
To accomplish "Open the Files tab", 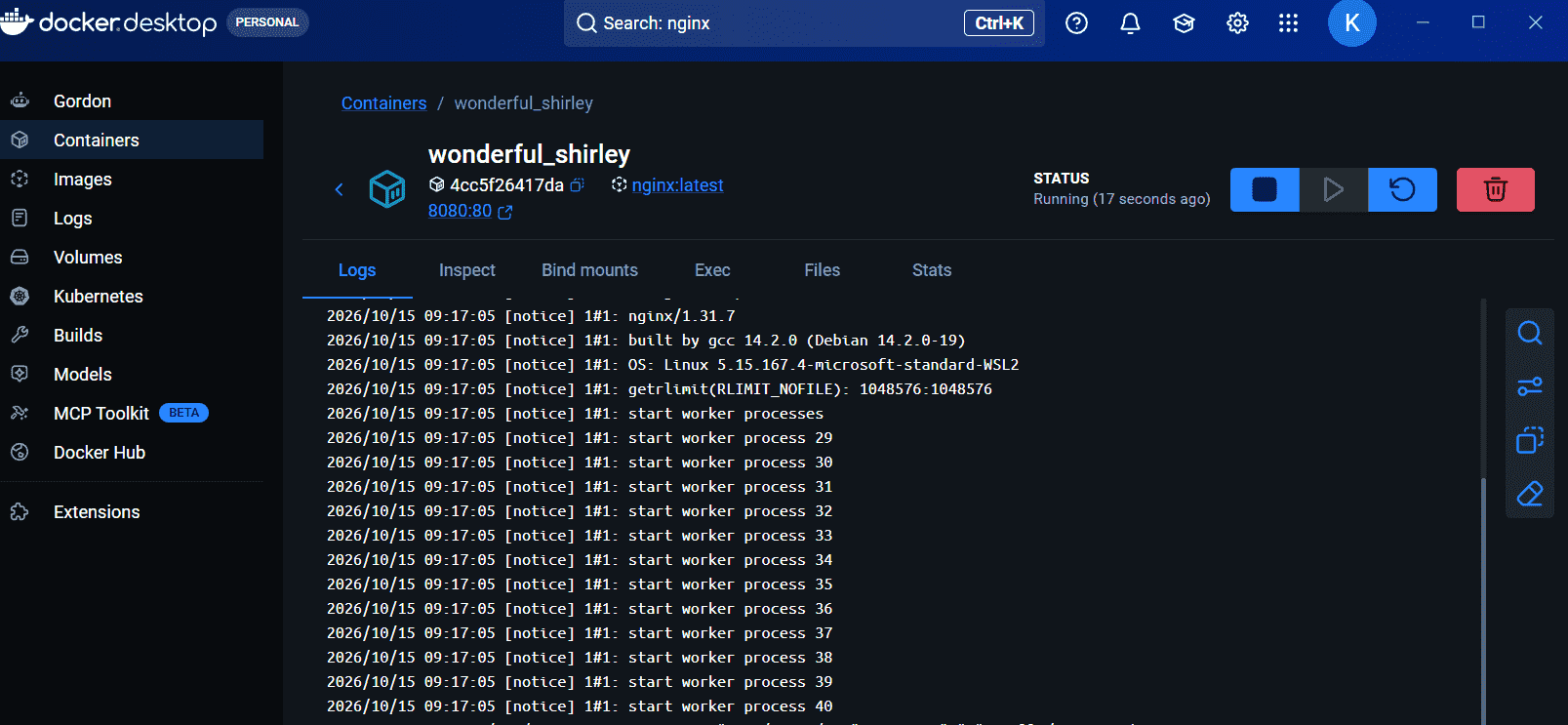I will (823, 270).
